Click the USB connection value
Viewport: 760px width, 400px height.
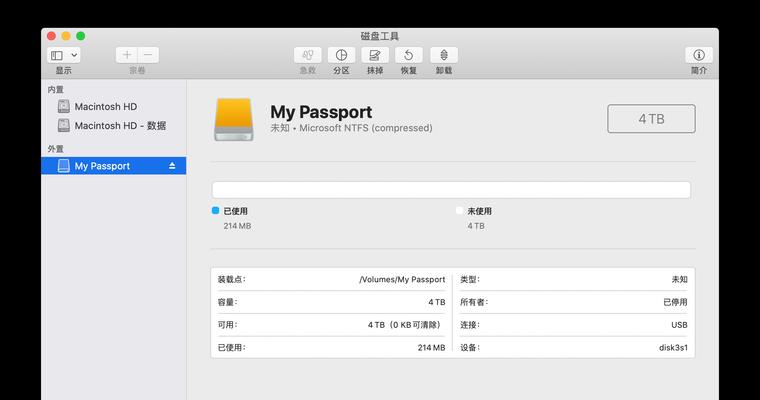[x=679, y=325]
